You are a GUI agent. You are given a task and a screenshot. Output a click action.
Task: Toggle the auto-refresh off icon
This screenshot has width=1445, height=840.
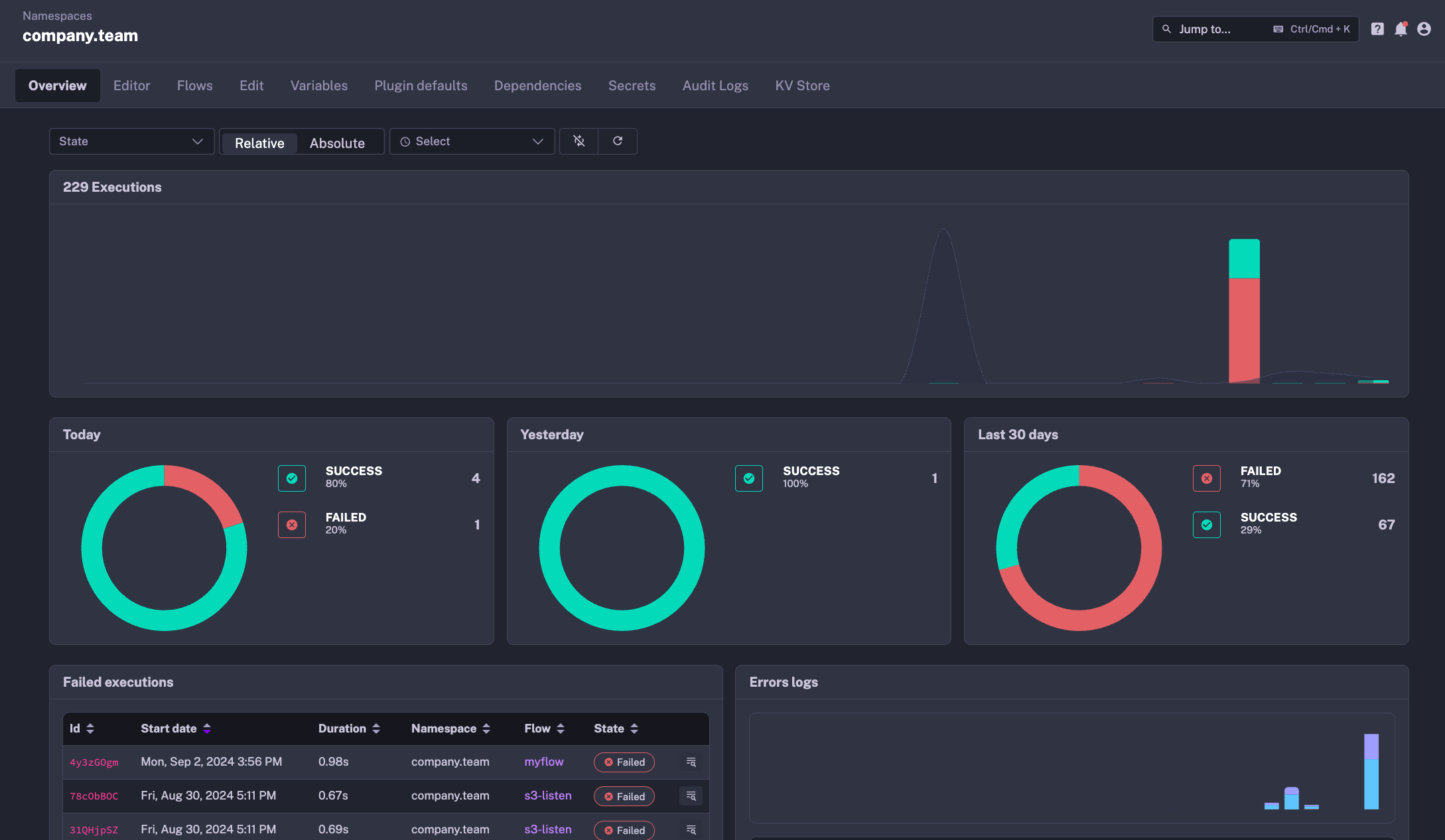pos(579,141)
